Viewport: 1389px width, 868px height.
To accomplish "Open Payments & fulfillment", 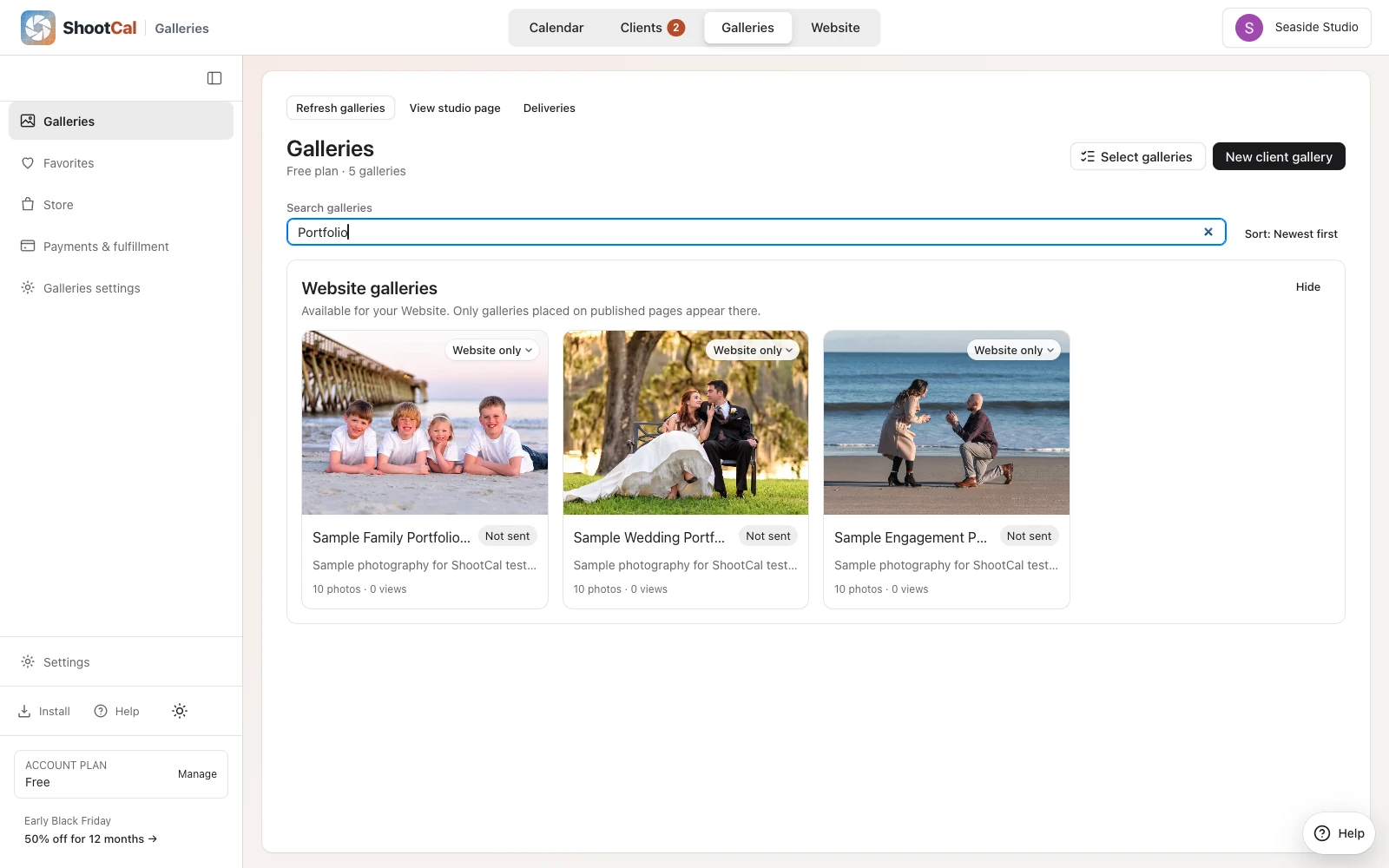I will coord(121,247).
